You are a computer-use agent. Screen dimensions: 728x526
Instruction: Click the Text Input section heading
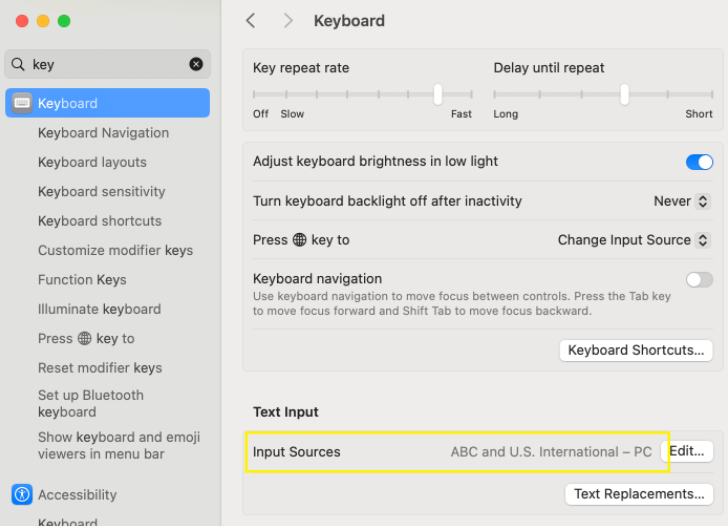[286, 412]
